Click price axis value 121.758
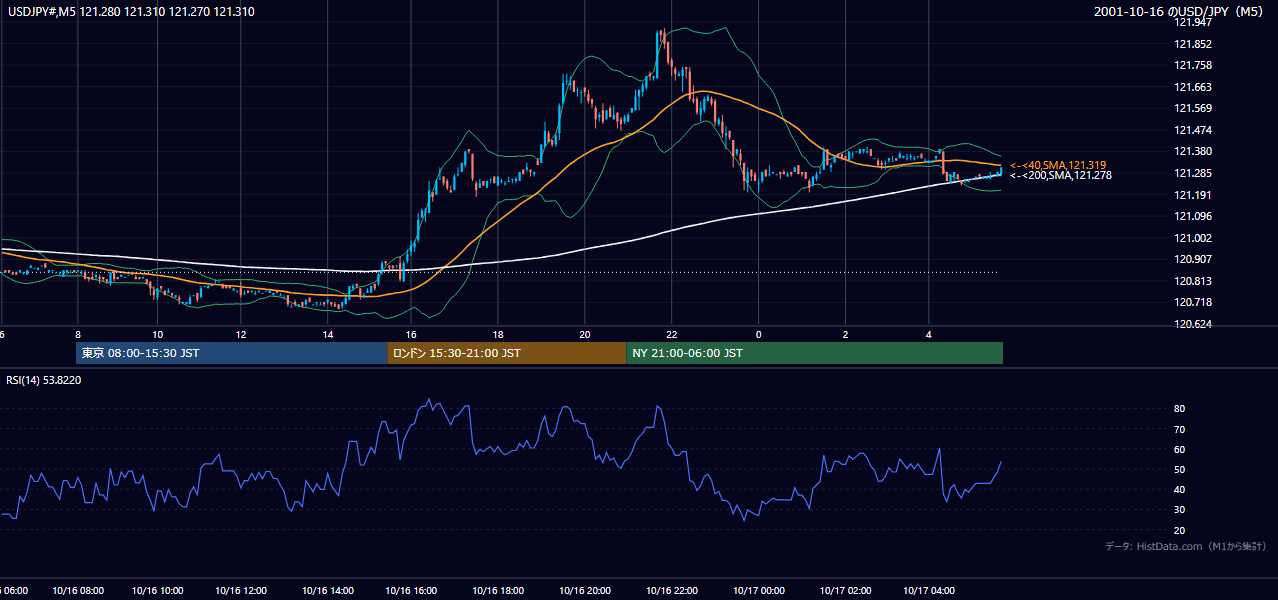The image size is (1278, 600). tap(1192, 66)
